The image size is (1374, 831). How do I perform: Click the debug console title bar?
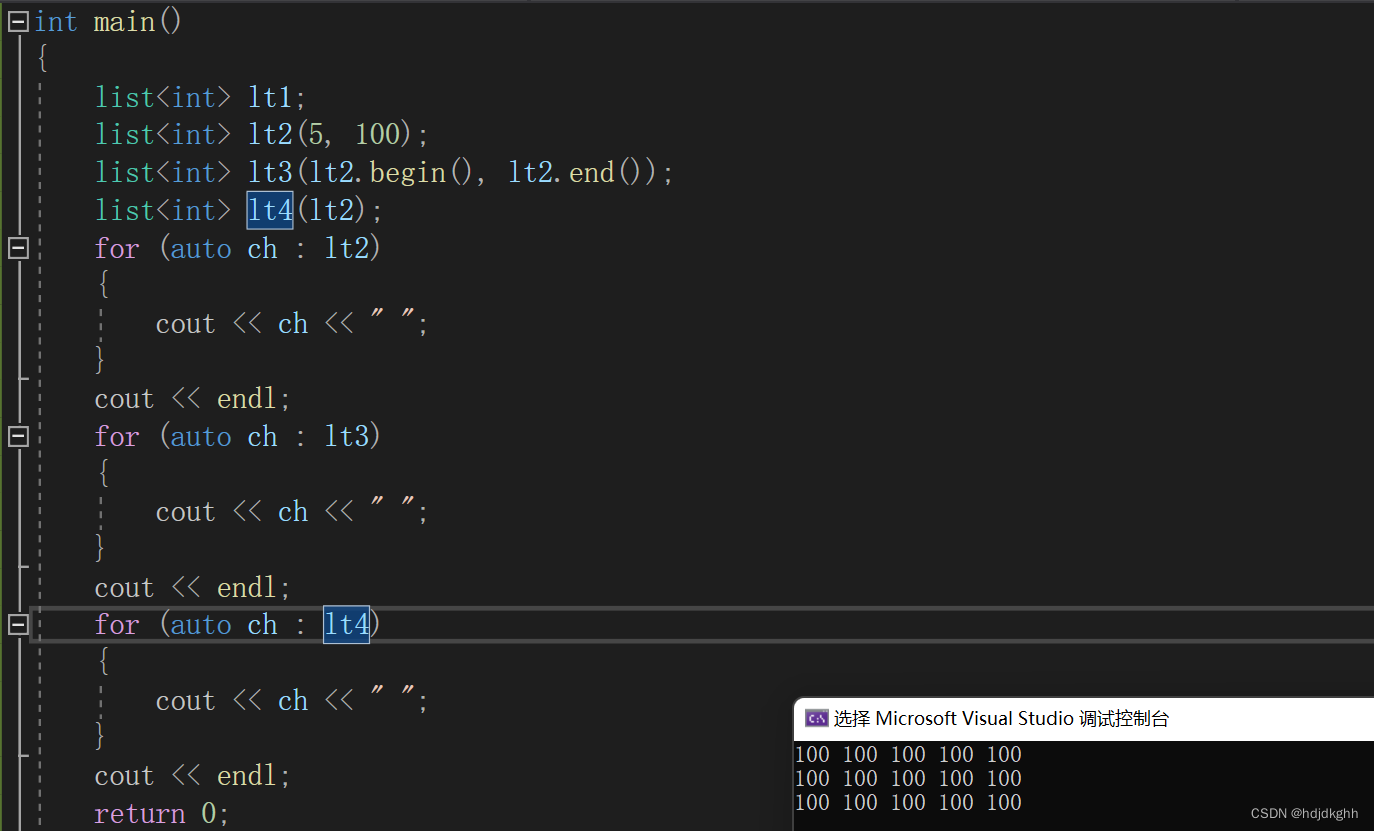pyautogui.click(x=1083, y=718)
